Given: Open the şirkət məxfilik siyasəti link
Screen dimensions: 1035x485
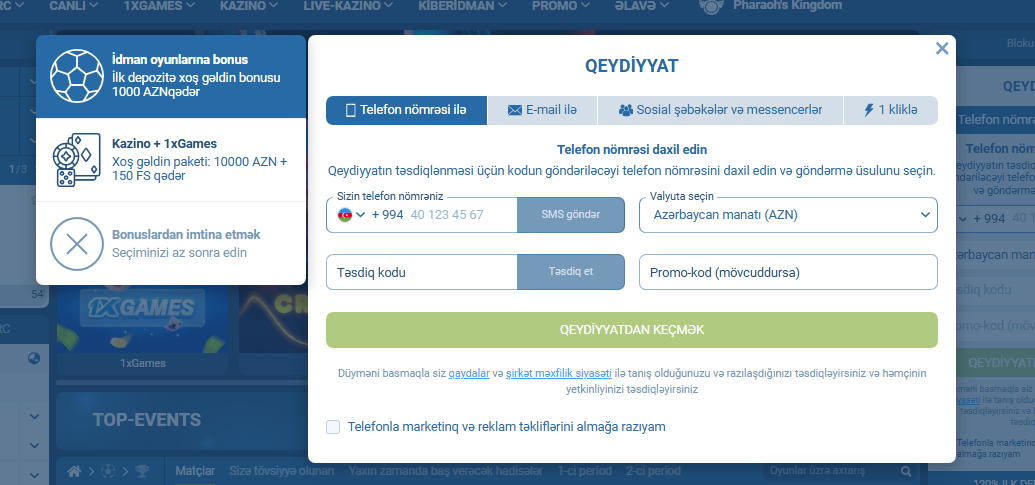Looking at the screenshot, I should [x=559, y=374].
